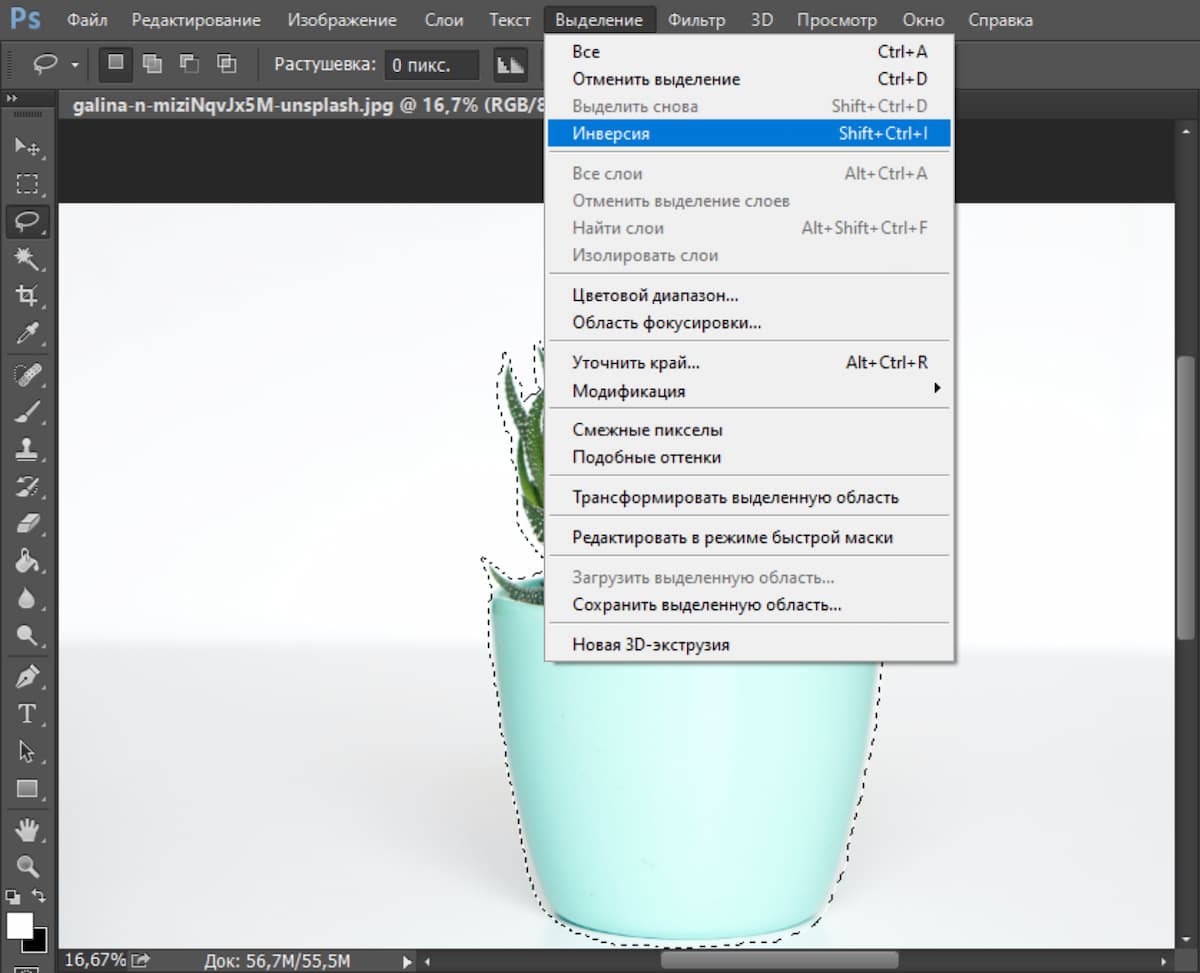Open the document info dropdown next to Док

click(406, 960)
